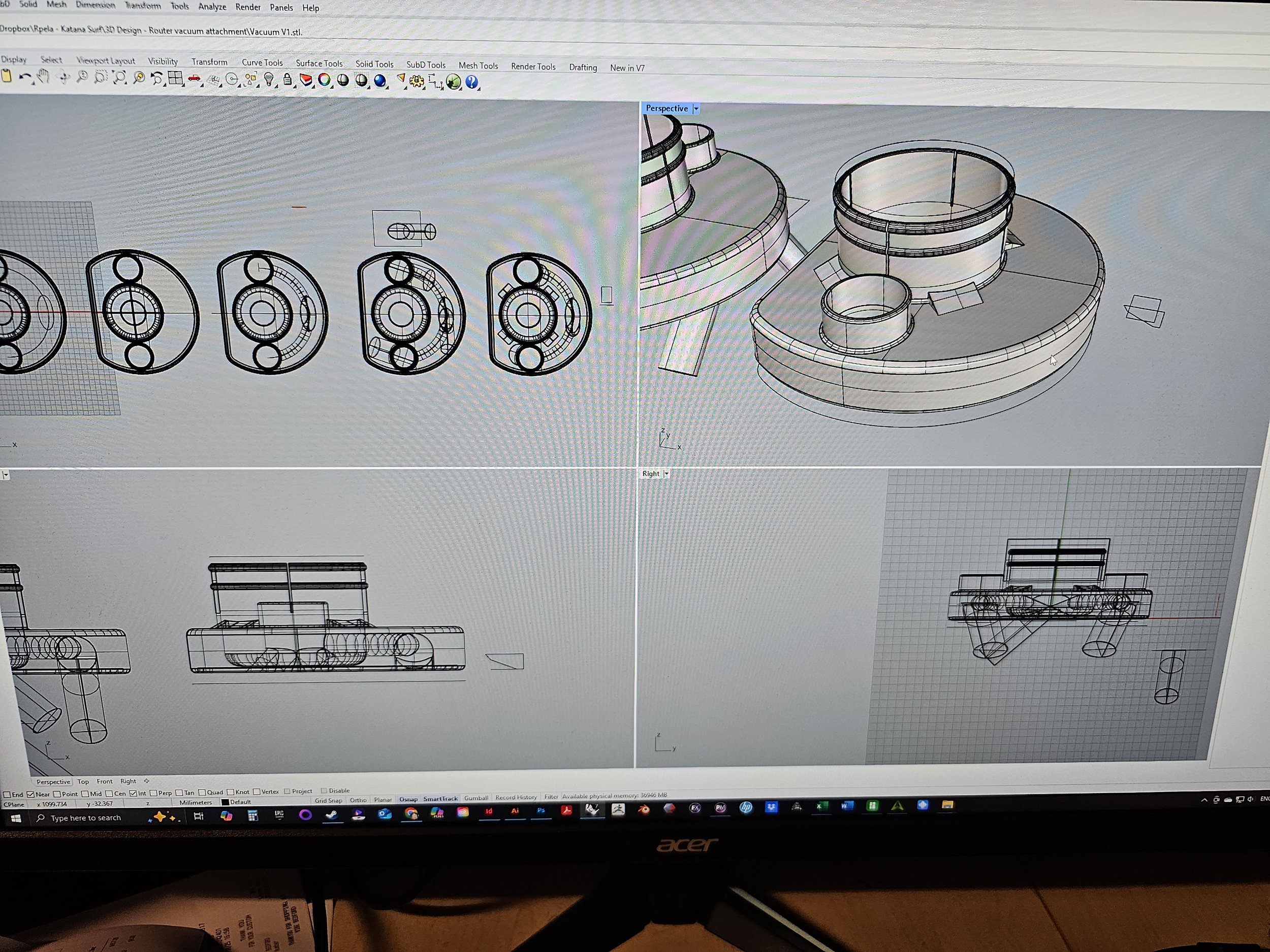The image size is (1270, 952).
Task: Toggle SmartTrack in the status bar
Action: pos(440,799)
